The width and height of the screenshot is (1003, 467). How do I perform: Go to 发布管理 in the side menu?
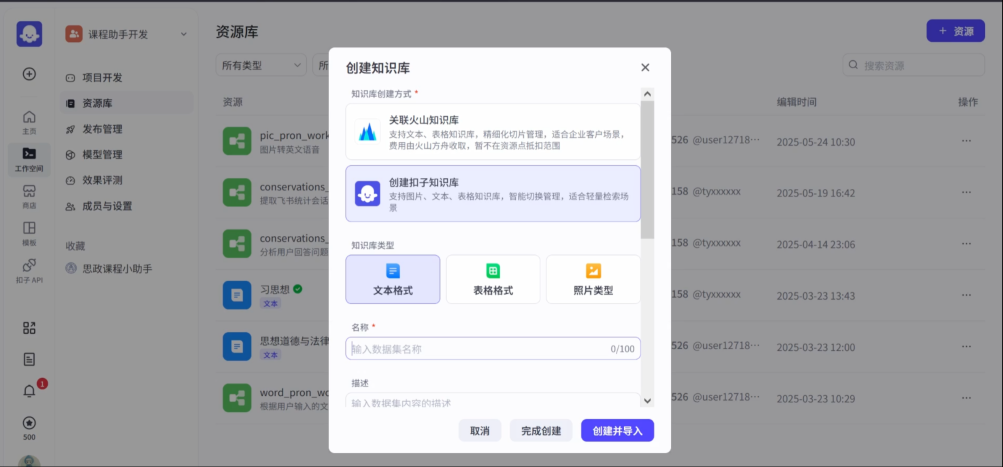(x=102, y=129)
